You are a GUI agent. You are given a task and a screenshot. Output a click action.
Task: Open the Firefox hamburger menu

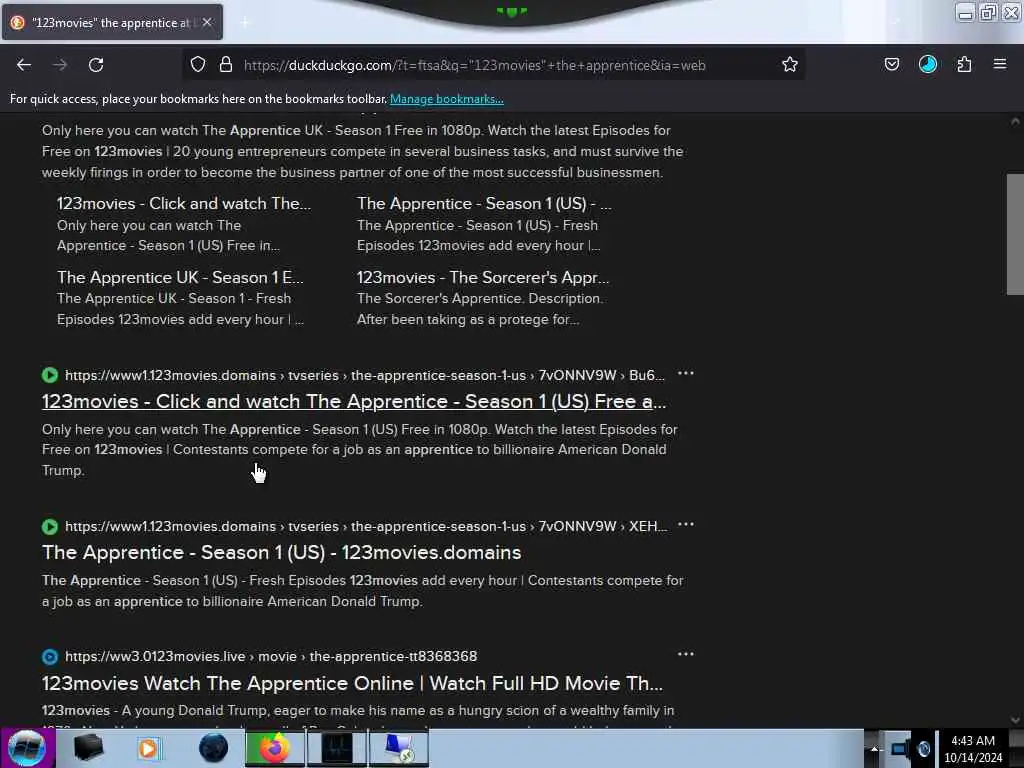click(x=999, y=64)
